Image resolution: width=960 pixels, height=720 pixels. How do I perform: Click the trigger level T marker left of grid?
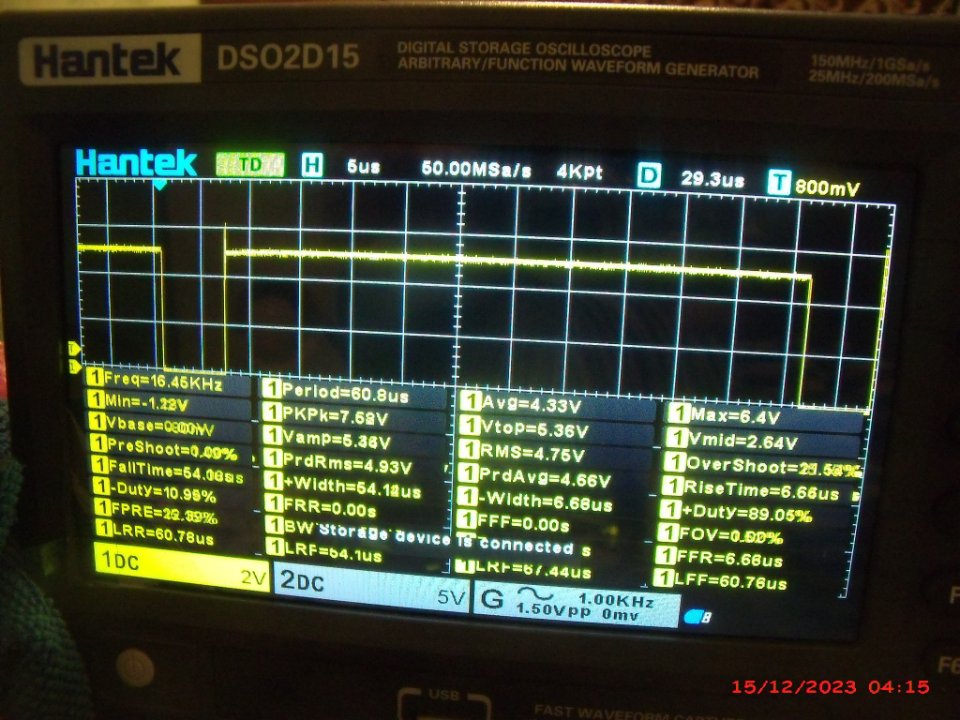coord(74,349)
